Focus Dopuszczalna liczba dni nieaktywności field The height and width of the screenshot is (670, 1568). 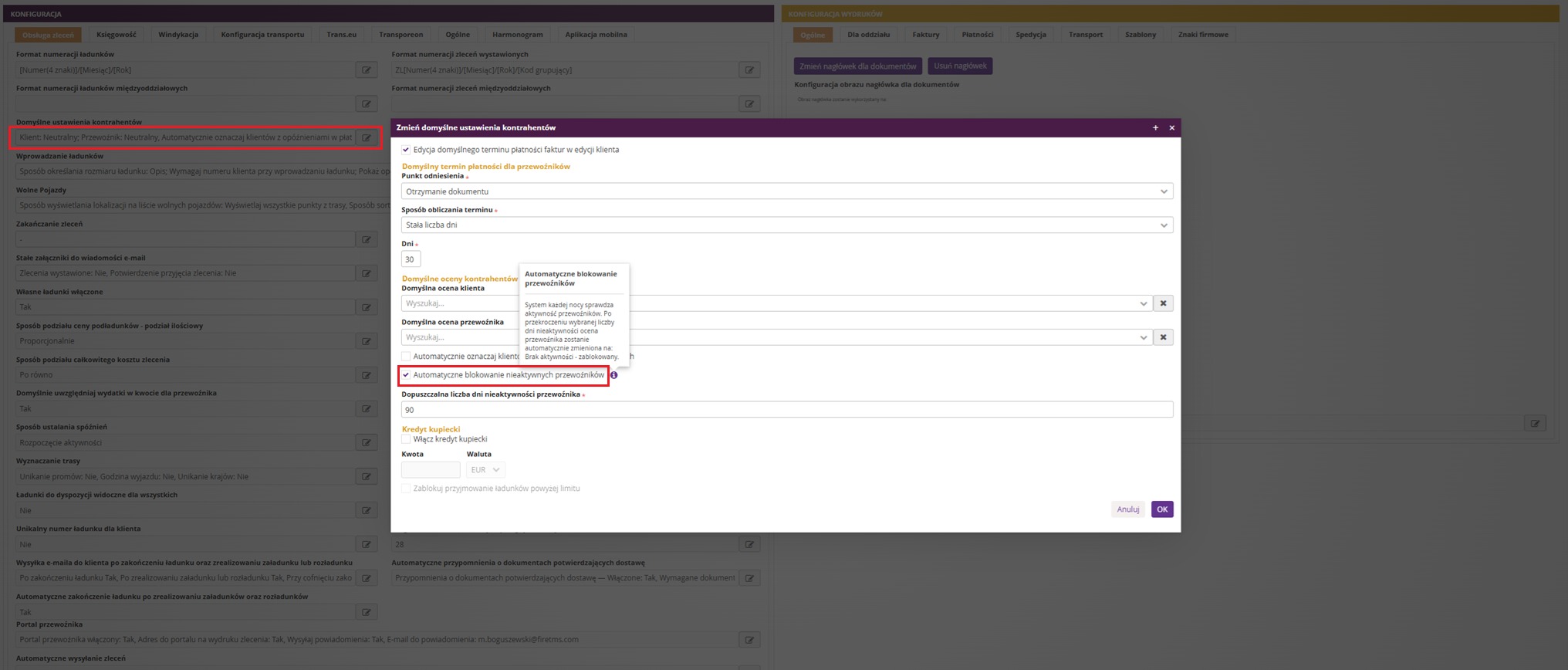[787, 410]
